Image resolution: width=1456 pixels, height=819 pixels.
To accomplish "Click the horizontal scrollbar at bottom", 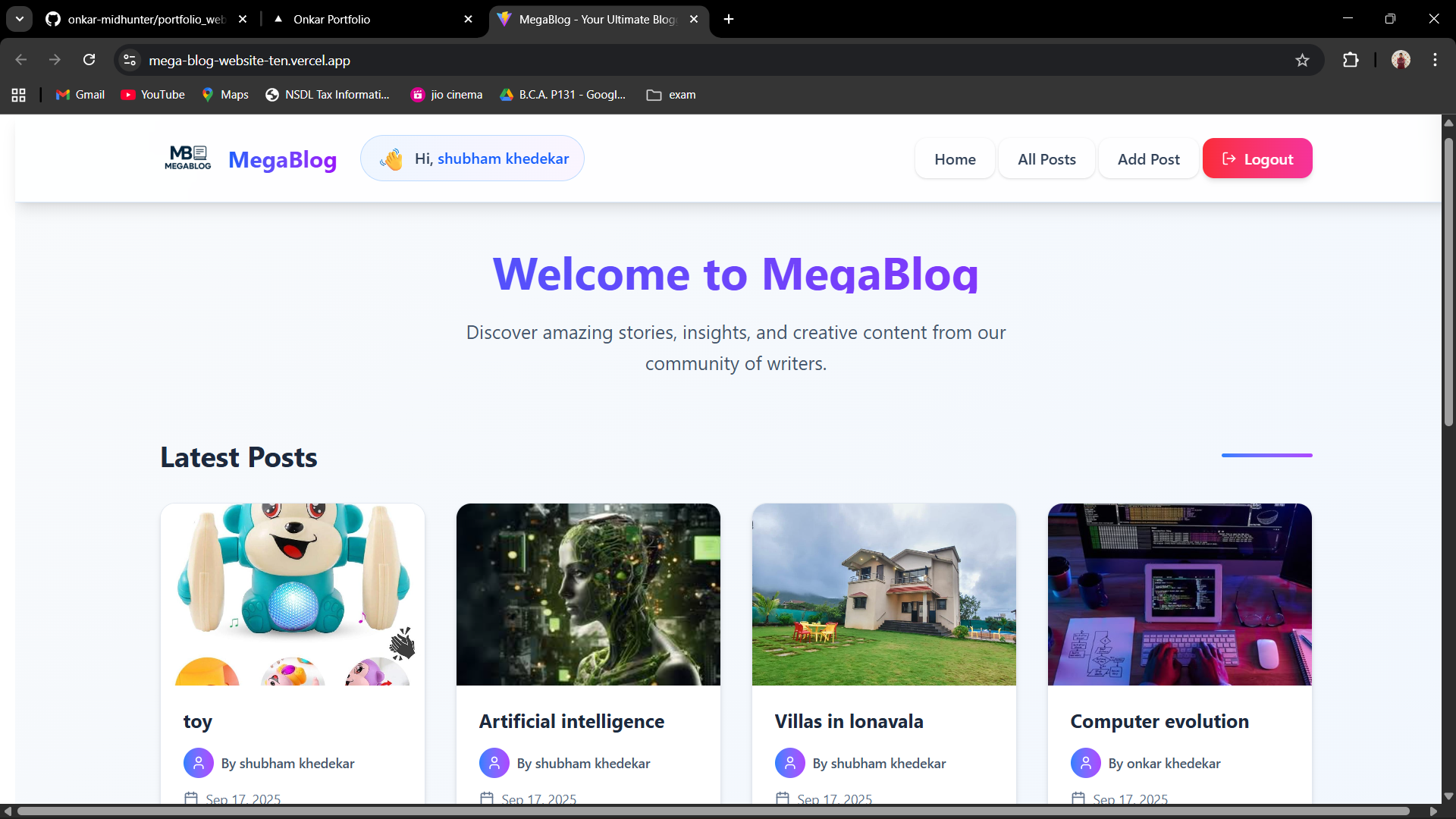I will [713, 811].
